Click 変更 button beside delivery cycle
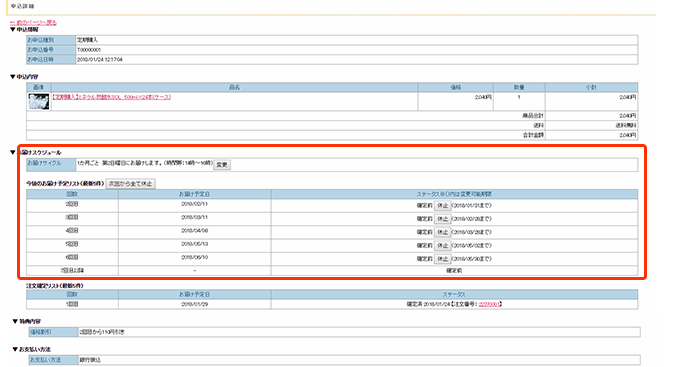674x367 pixels. tap(222, 165)
